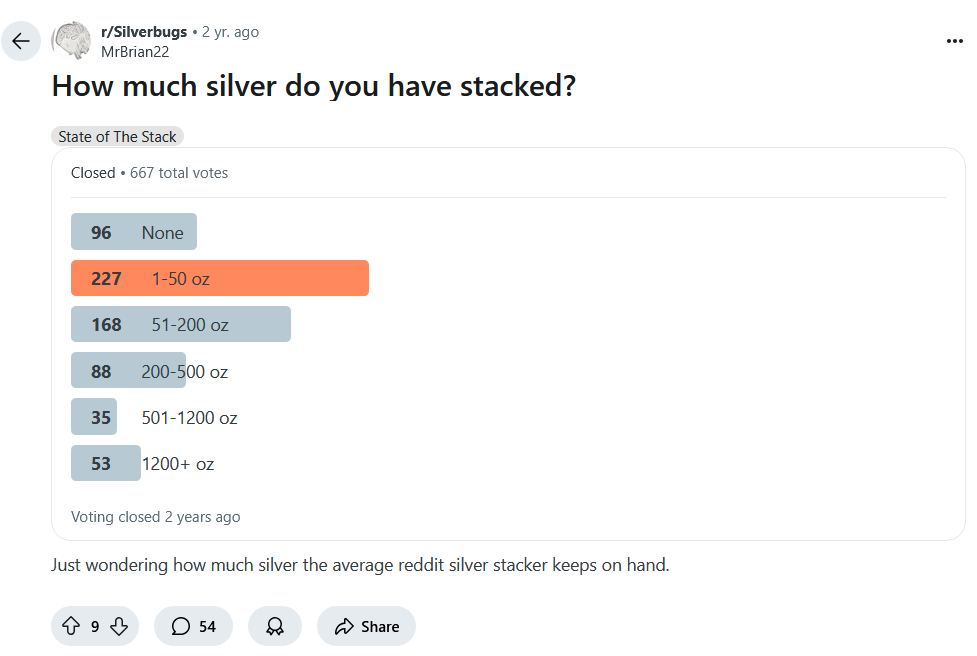
Task: Click the post title about silver stacked
Action: (314, 86)
